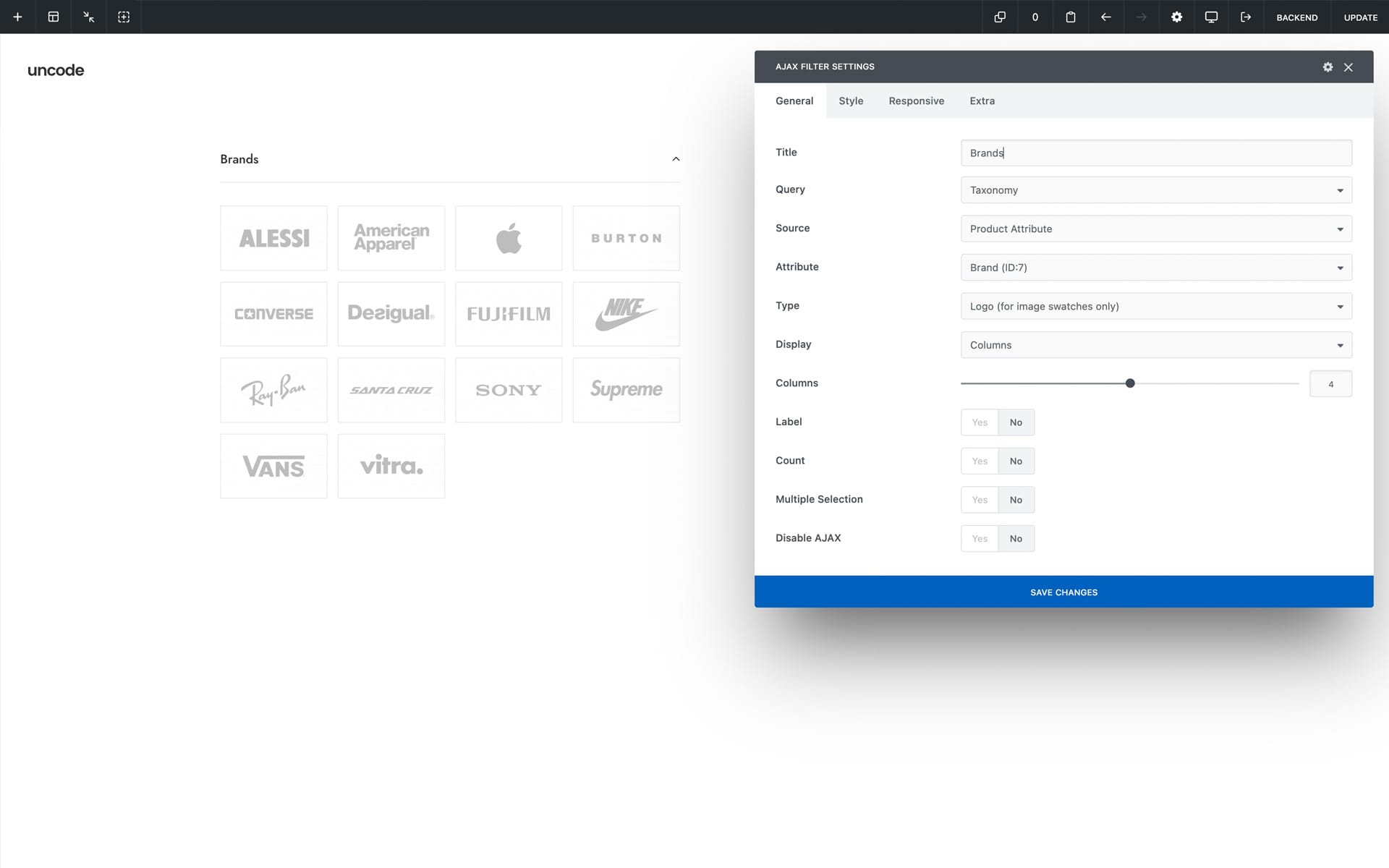Click the Update button in top bar

pos(1360,17)
